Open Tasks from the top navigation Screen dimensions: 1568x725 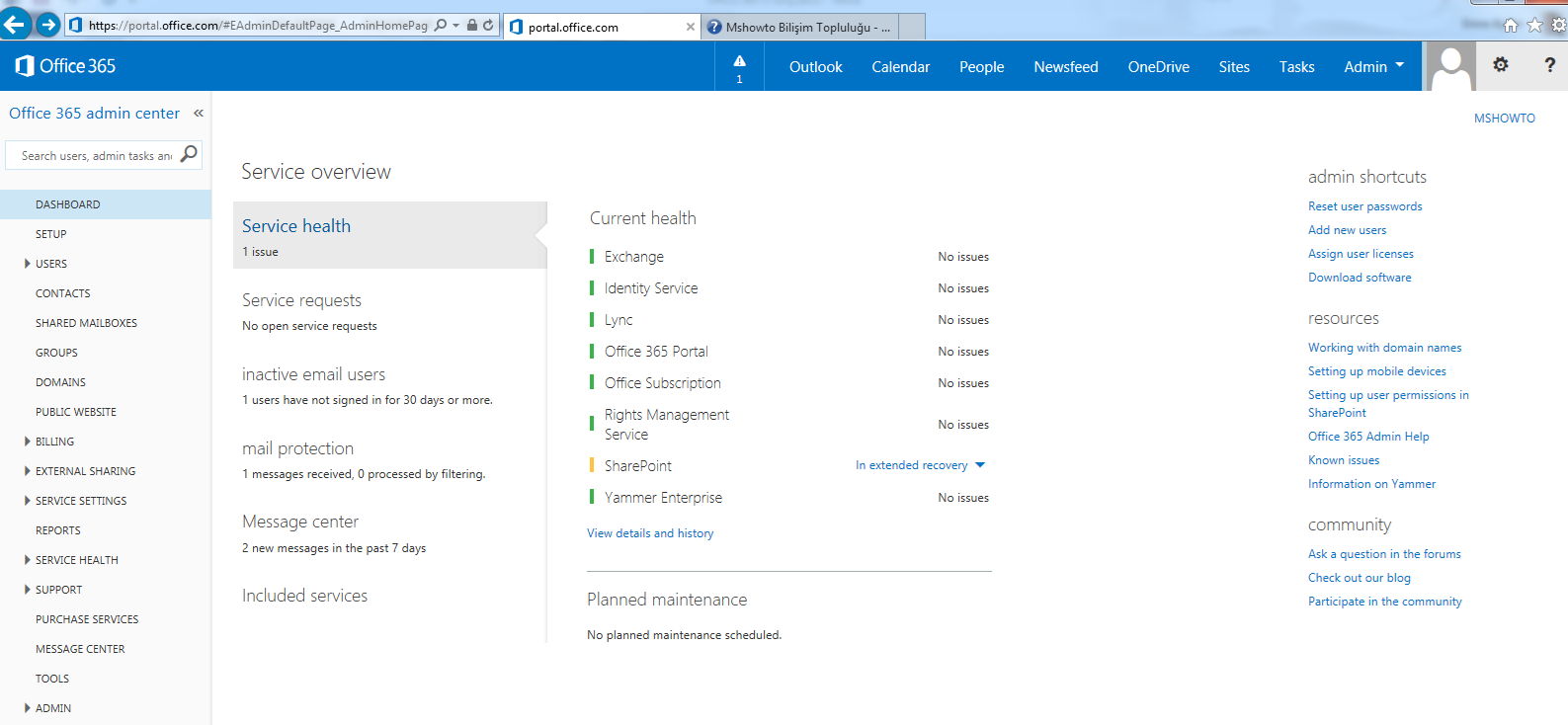[1296, 67]
